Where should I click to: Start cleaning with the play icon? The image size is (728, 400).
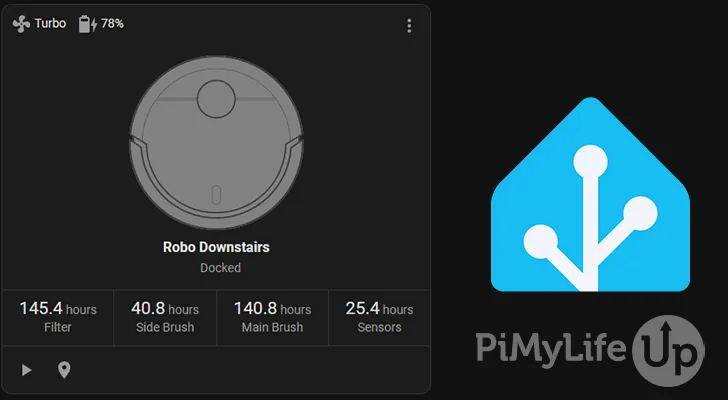(27, 370)
